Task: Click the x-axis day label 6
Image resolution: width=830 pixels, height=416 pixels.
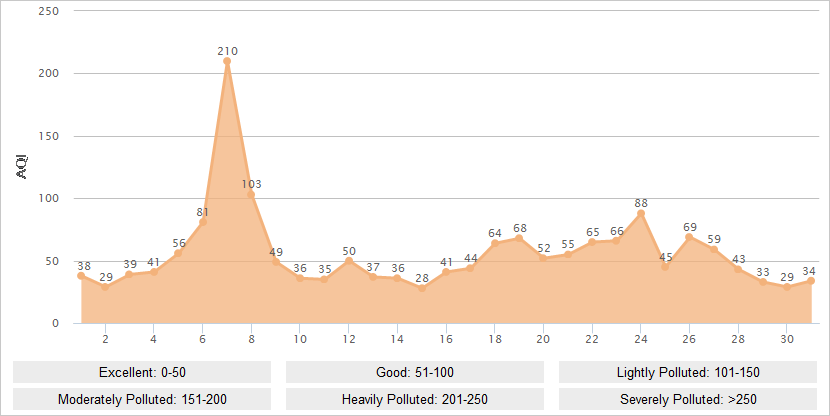Action: point(203,339)
